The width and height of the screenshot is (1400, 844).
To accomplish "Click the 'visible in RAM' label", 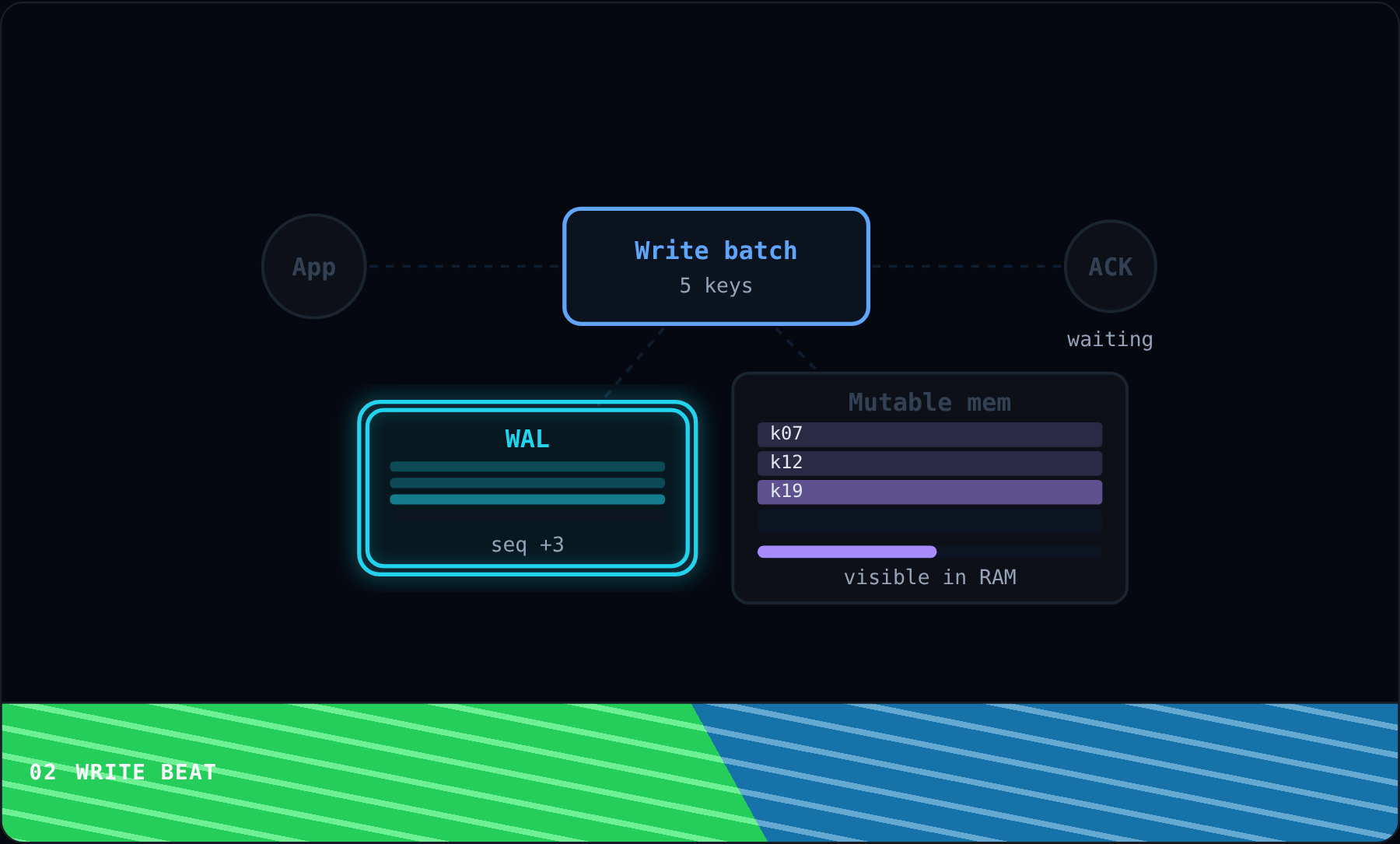I will pyautogui.click(x=929, y=577).
